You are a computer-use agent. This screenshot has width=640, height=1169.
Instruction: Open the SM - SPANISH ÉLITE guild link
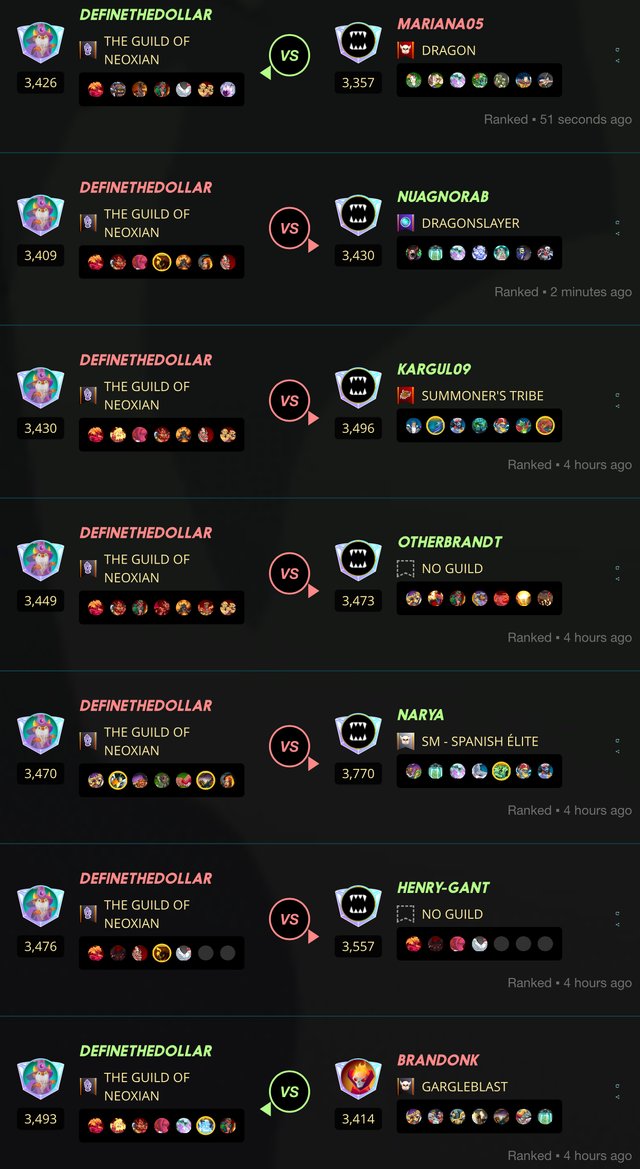pos(480,741)
